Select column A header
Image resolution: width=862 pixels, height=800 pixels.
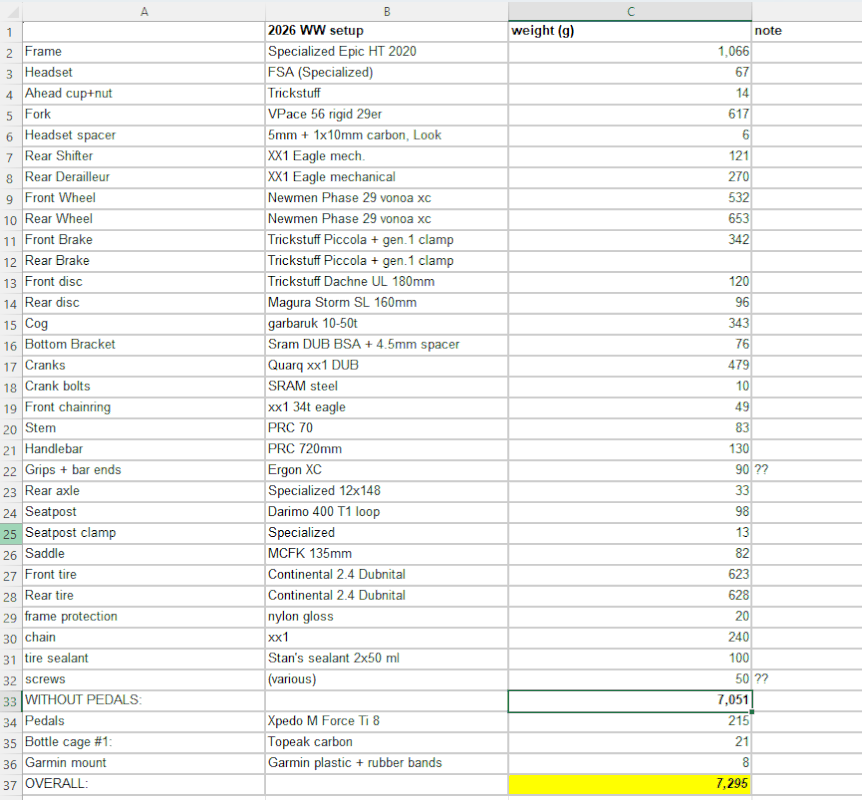[144, 12]
